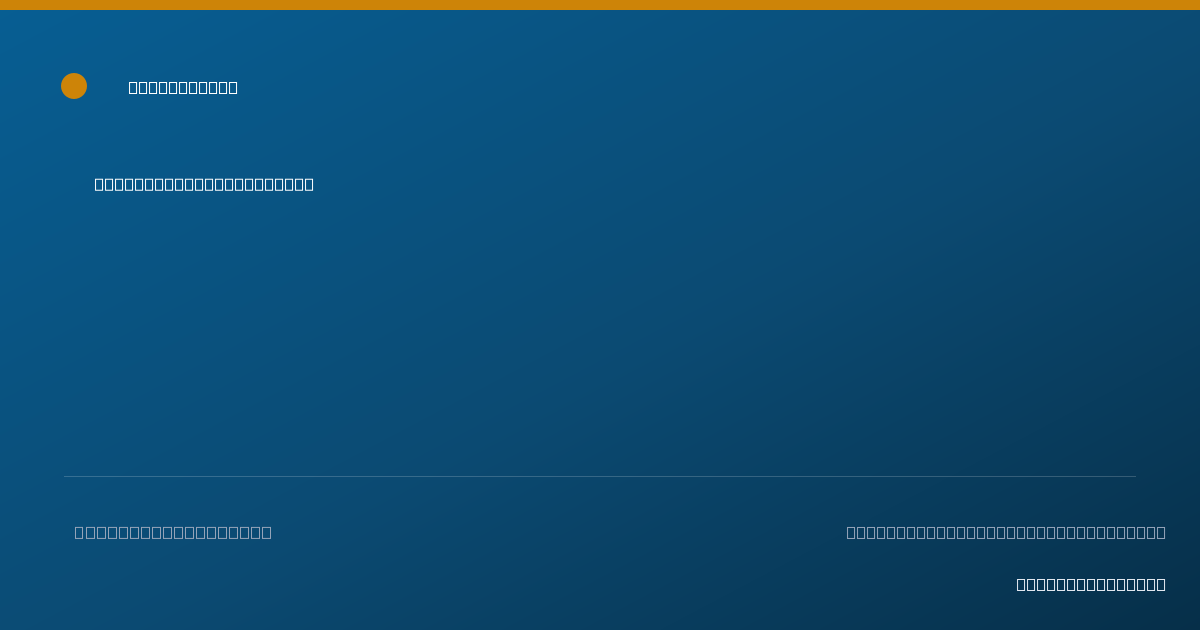The image size is (1200, 630).
Task: Click the white subtitle line under the header
Action: [204, 184]
